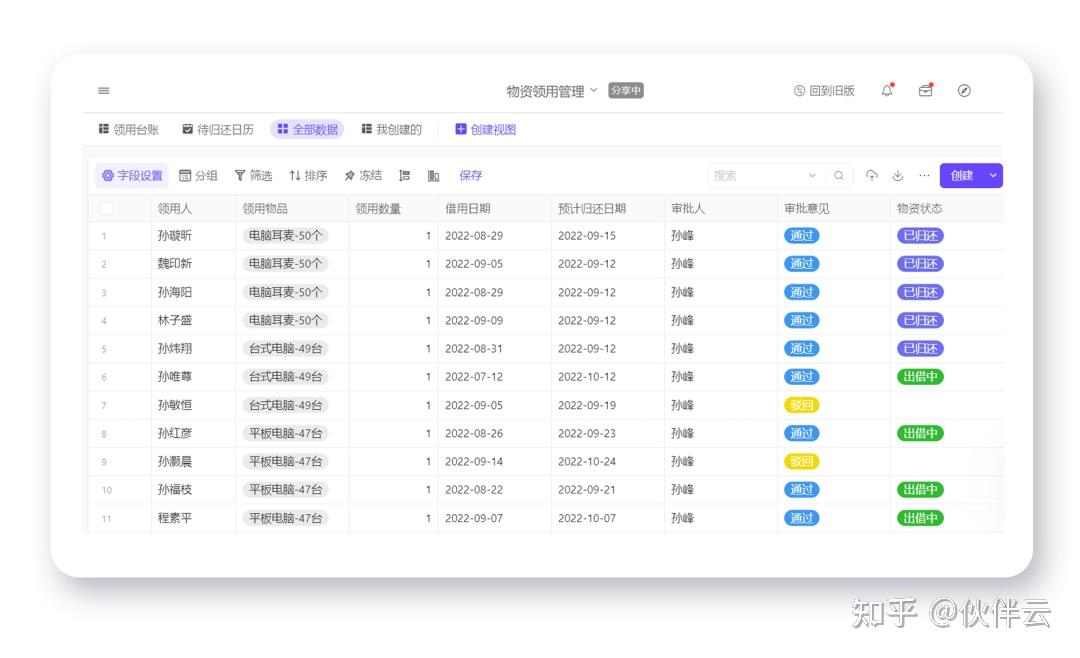Click 电脑耳麦-50个 tag in 魏印新 row
The width and height of the screenshot is (1080, 658).
285,264
